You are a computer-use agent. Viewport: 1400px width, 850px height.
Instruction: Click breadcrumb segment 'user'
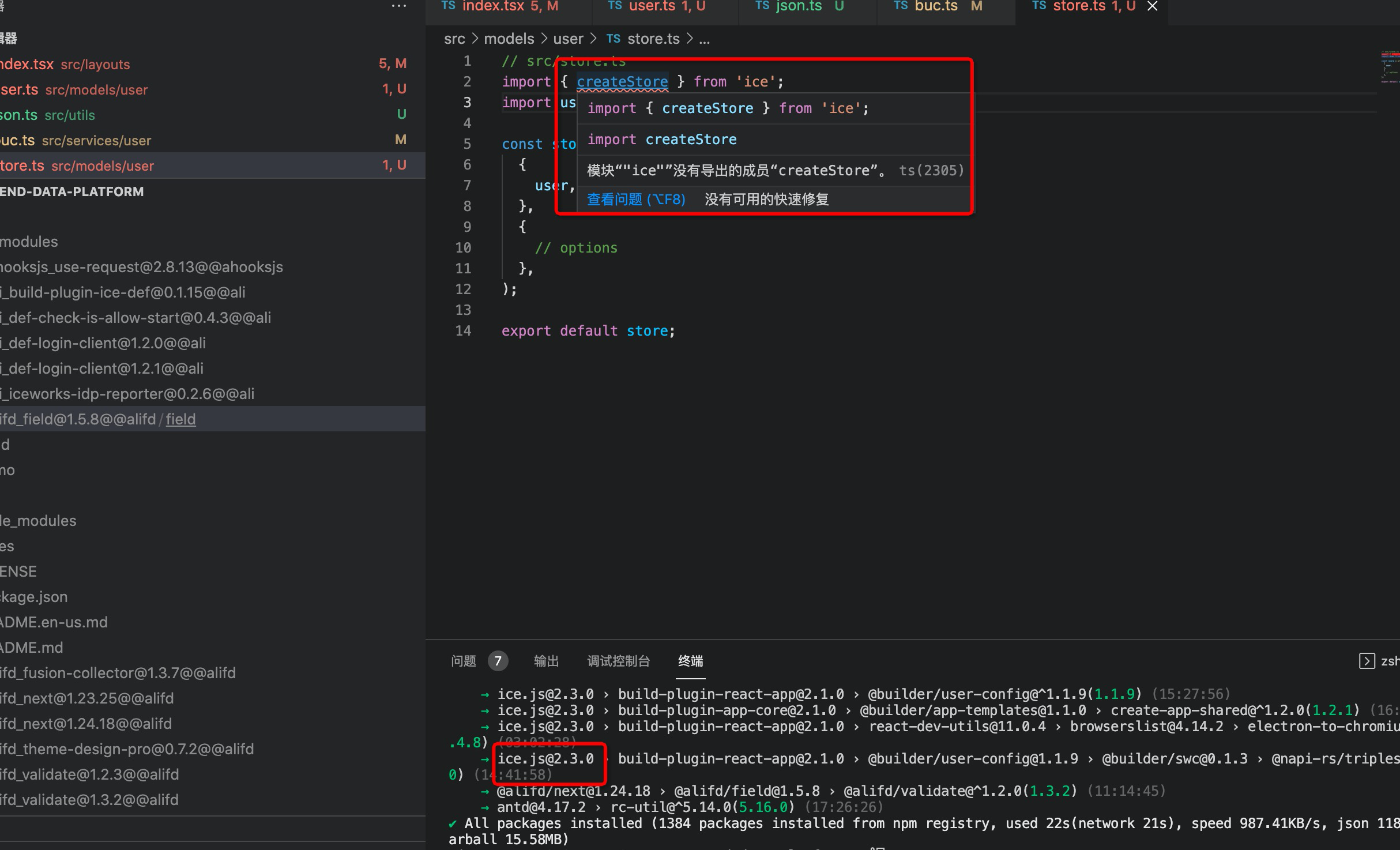(568, 39)
